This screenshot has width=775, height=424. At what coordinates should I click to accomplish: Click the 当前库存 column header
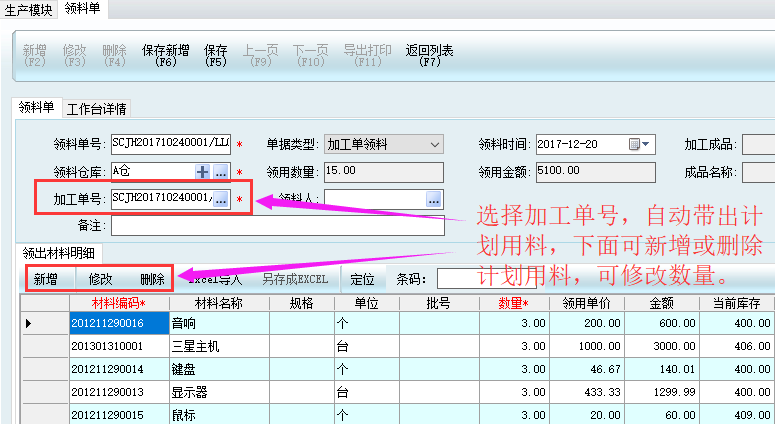pyautogui.click(x=736, y=303)
